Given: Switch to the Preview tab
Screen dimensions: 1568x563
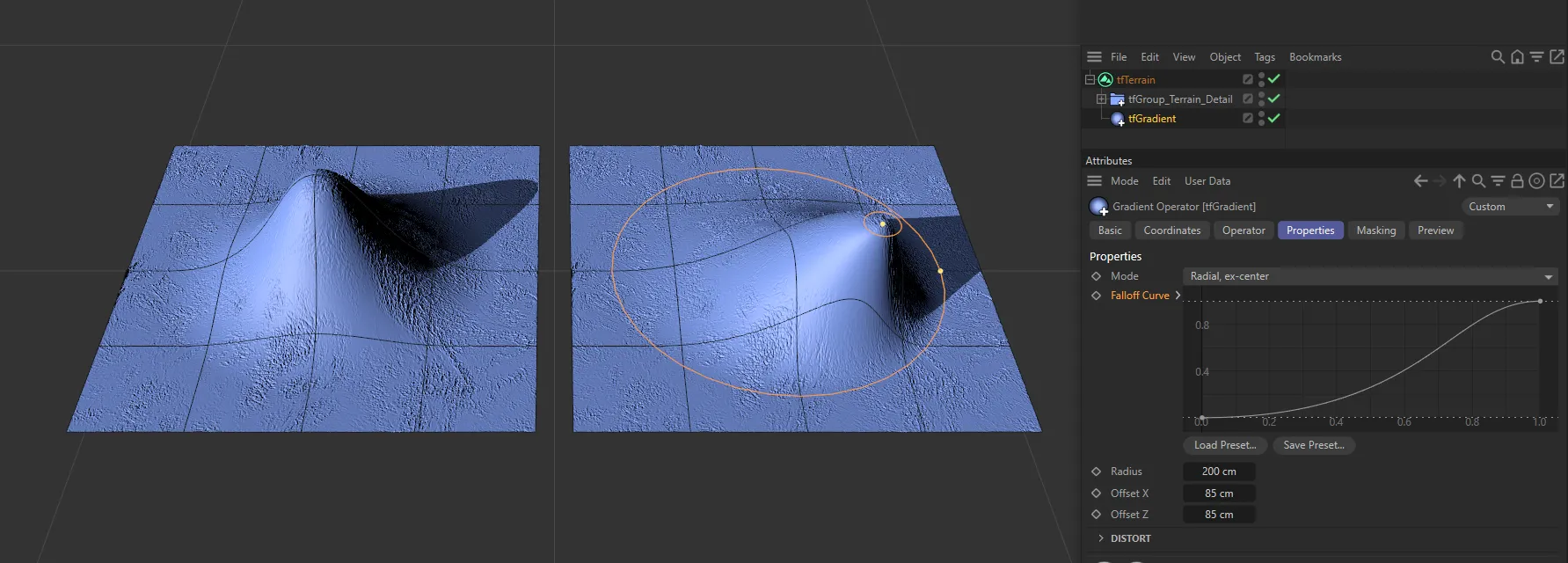Looking at the screenshot, I should [x=1435, y=230].
